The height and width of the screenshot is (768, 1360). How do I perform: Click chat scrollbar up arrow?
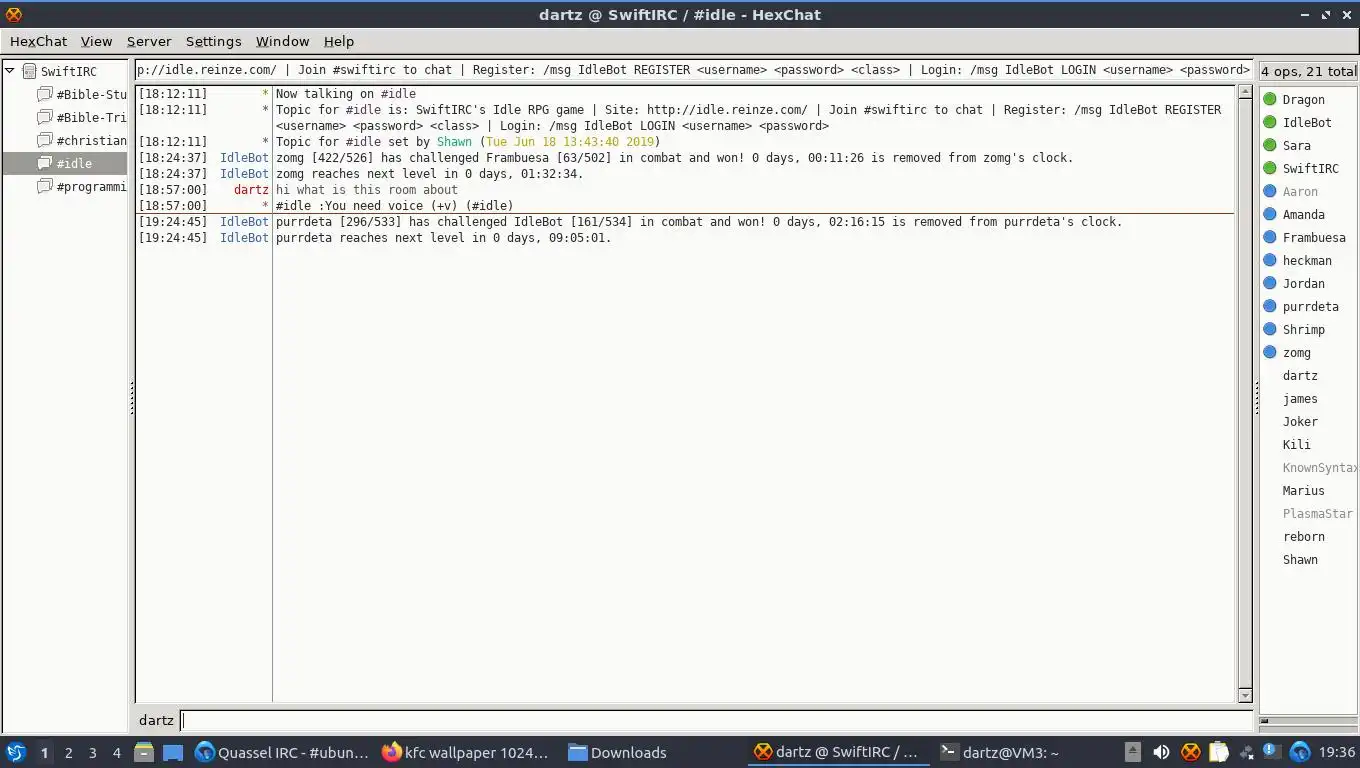click(x=1245, y=92)
